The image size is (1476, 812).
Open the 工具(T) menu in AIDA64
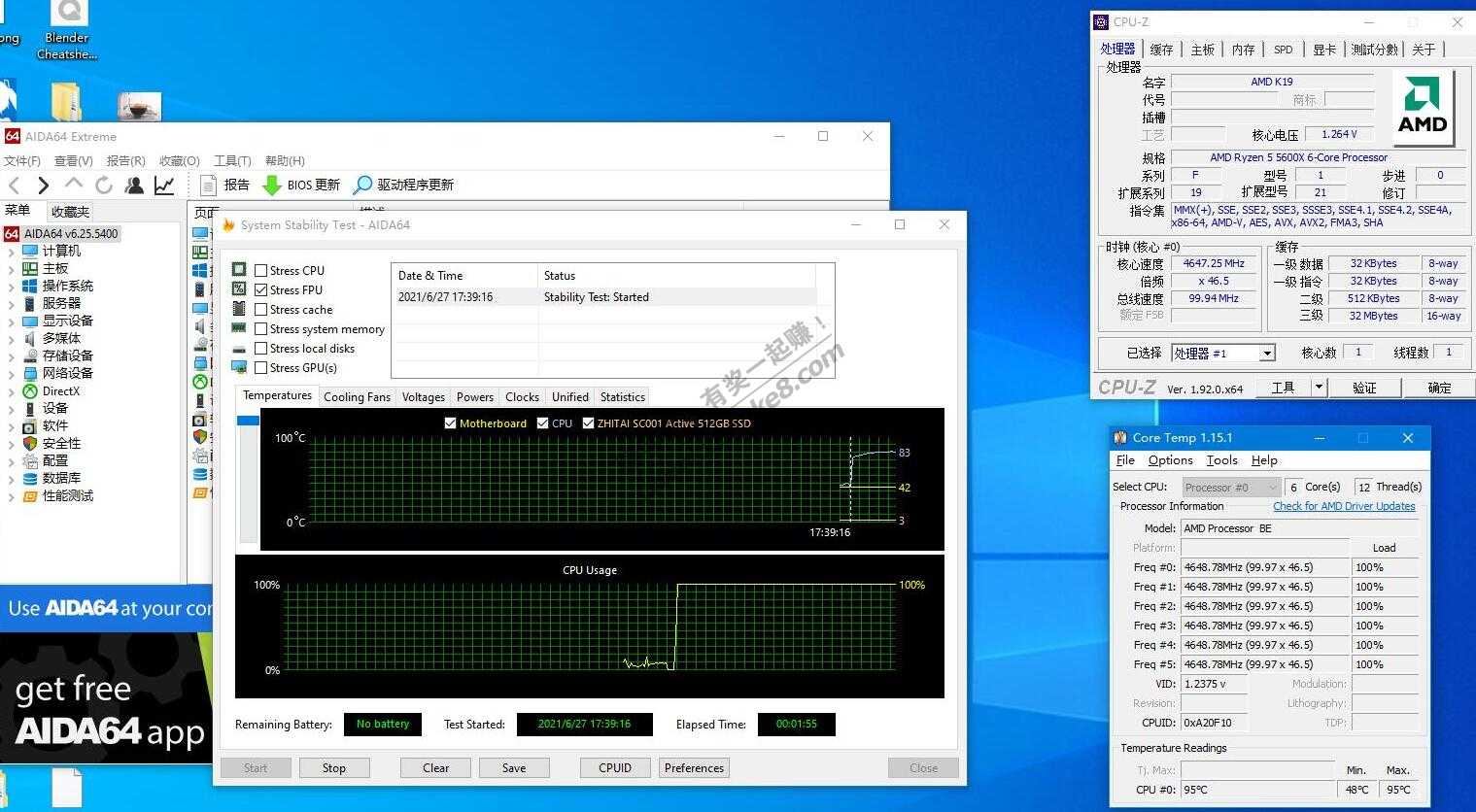232,160
